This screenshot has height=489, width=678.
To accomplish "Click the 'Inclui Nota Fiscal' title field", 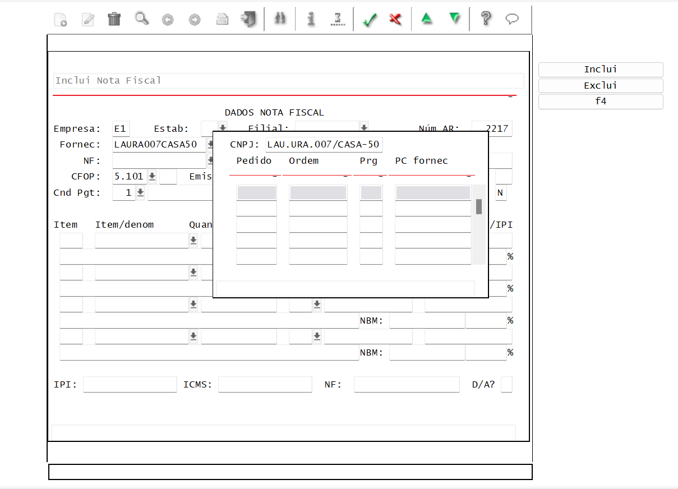I will pos(288,81).
